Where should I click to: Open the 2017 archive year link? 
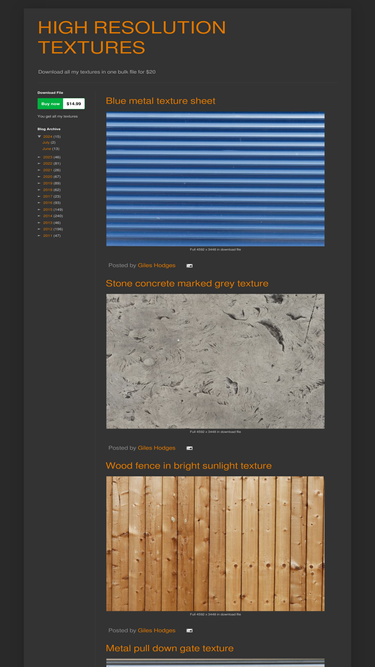point(48,197)
